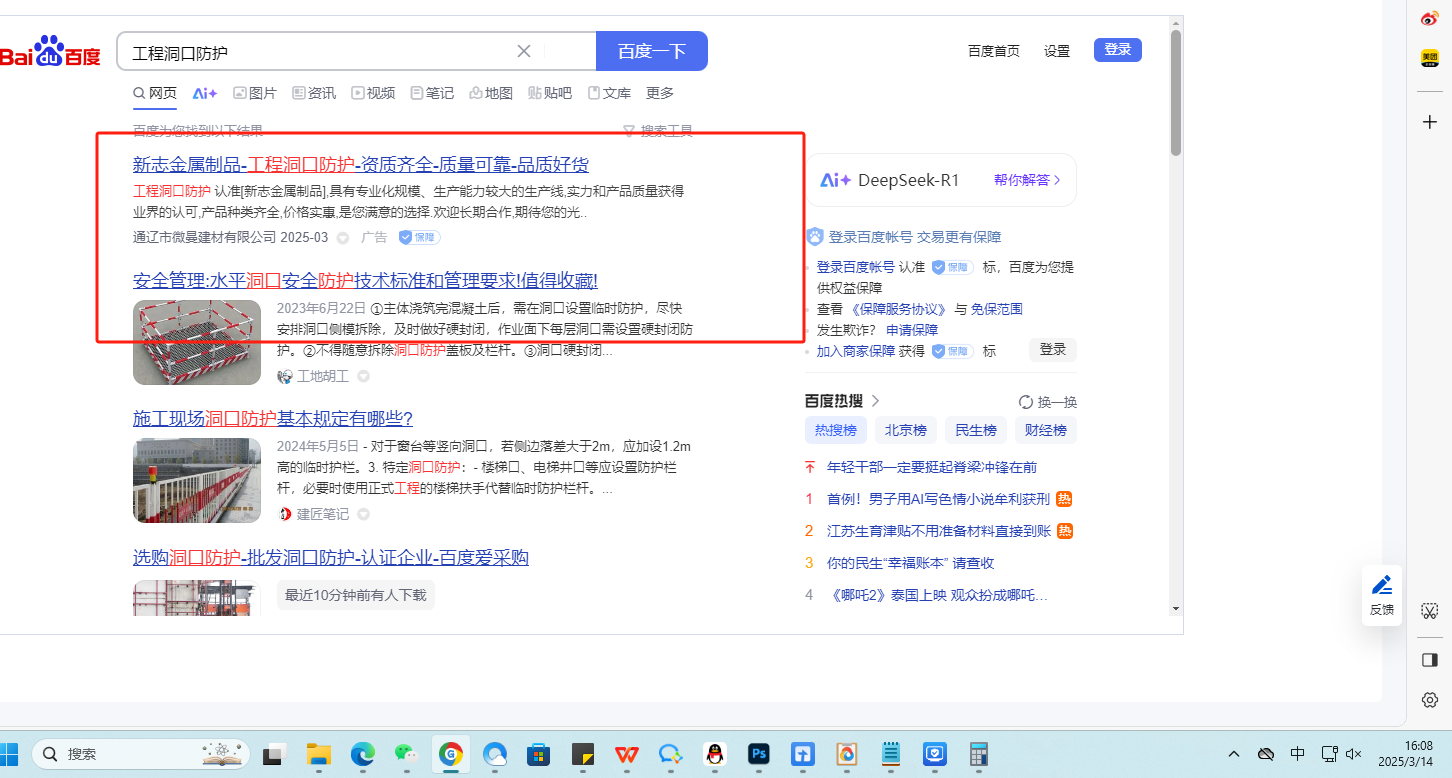This screenshot has height=778, width=1452.
Task: Toggle the sidebar panel layout icon
Action: coord(1430,660)
